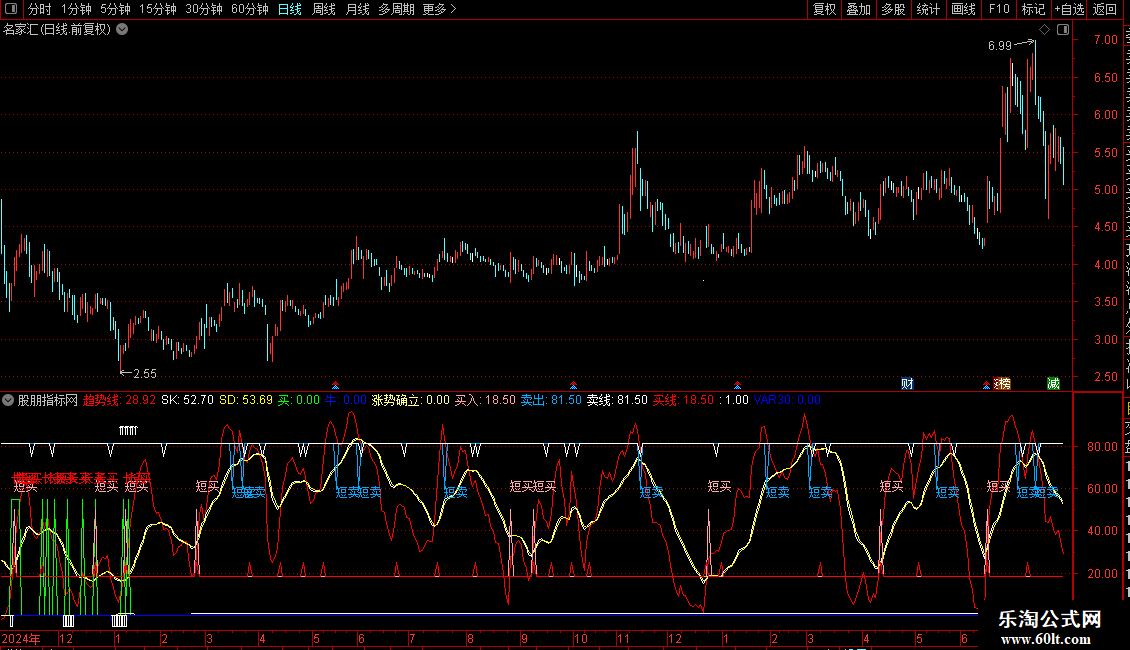This screenshot has height=650, width=1130.
Task: Switch to the 分时 view
Action: pyautogui.click(x=40, y=9)
